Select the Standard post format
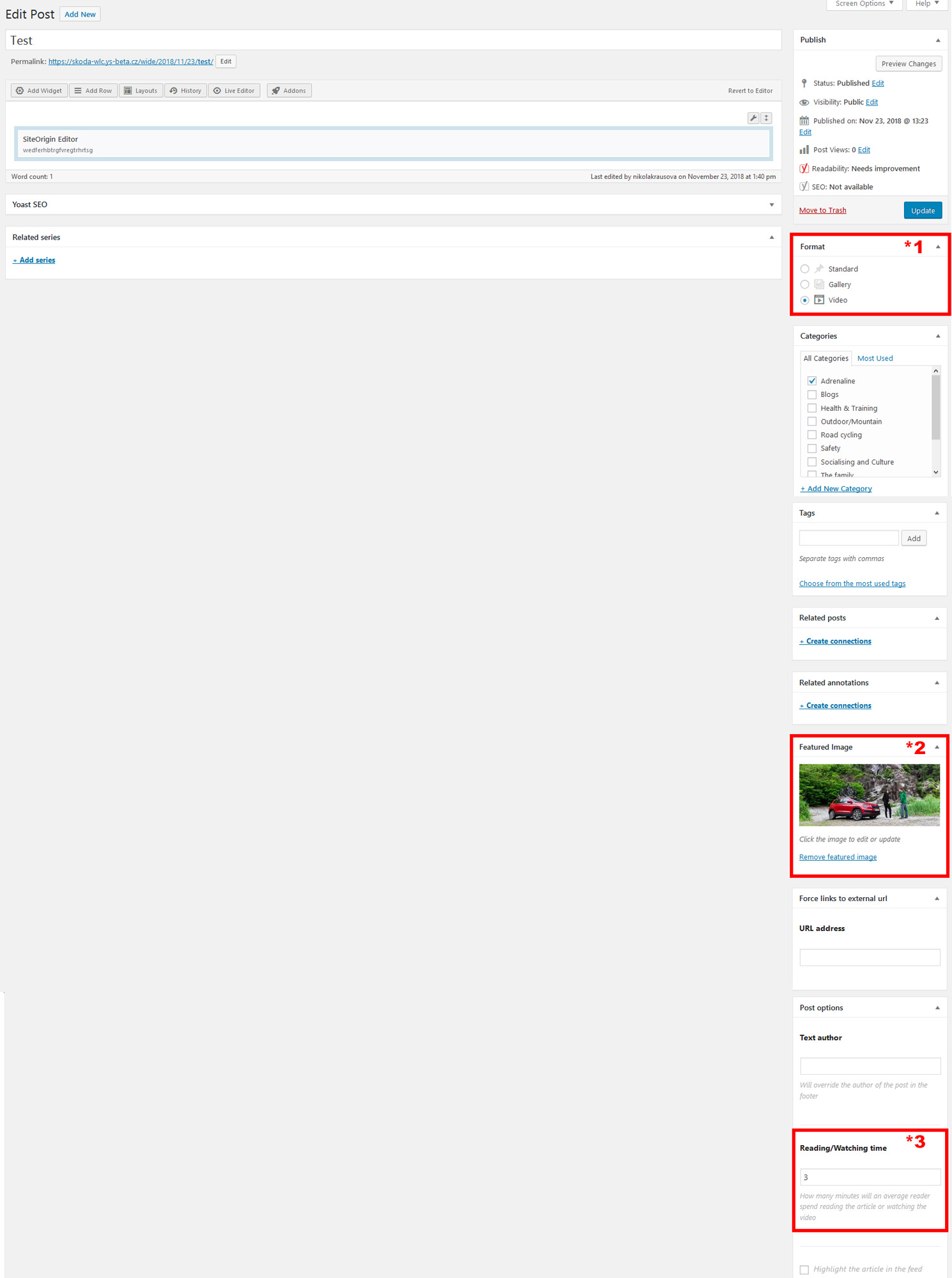This screenshot has width=952, height=1278. tap(805, 269)
